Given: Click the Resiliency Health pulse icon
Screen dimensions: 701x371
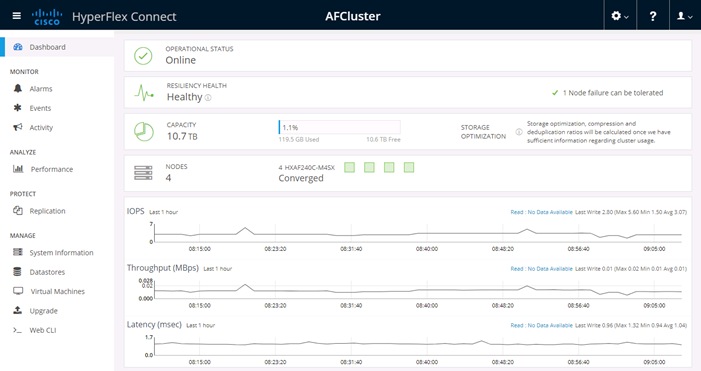Looking at the screenshot, I should point(144,93).
